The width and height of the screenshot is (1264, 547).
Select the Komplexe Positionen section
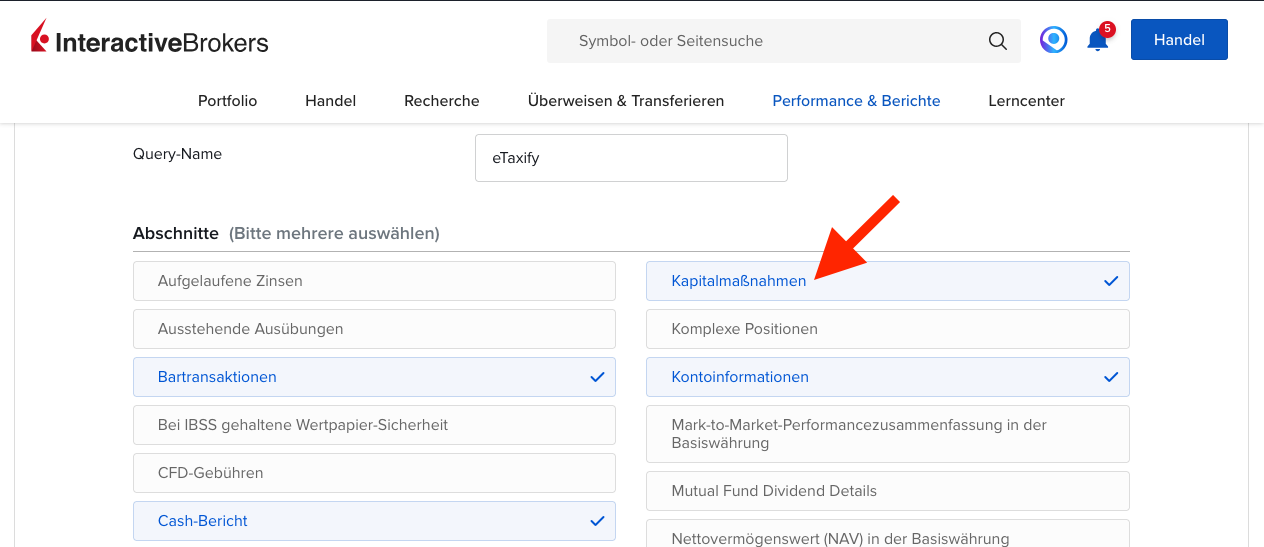pyautogui.click(x=887, y=329)
